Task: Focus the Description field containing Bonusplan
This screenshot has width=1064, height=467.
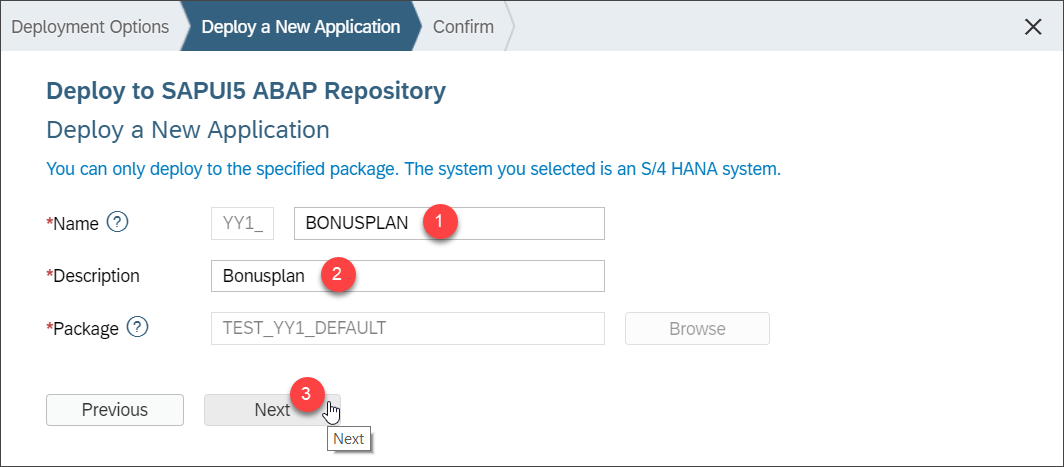Action: click(x=407, y=276)
